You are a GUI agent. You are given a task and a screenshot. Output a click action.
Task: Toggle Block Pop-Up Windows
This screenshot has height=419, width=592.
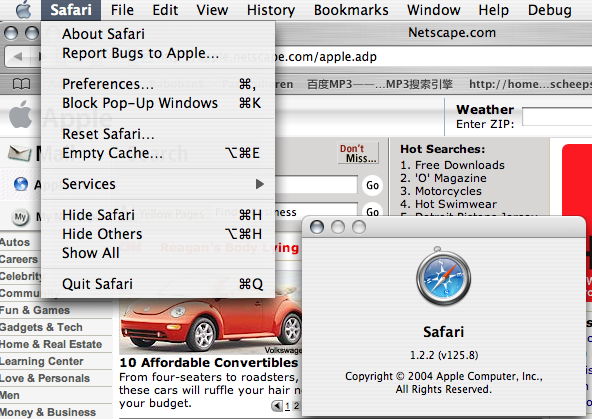pos(158,103)
